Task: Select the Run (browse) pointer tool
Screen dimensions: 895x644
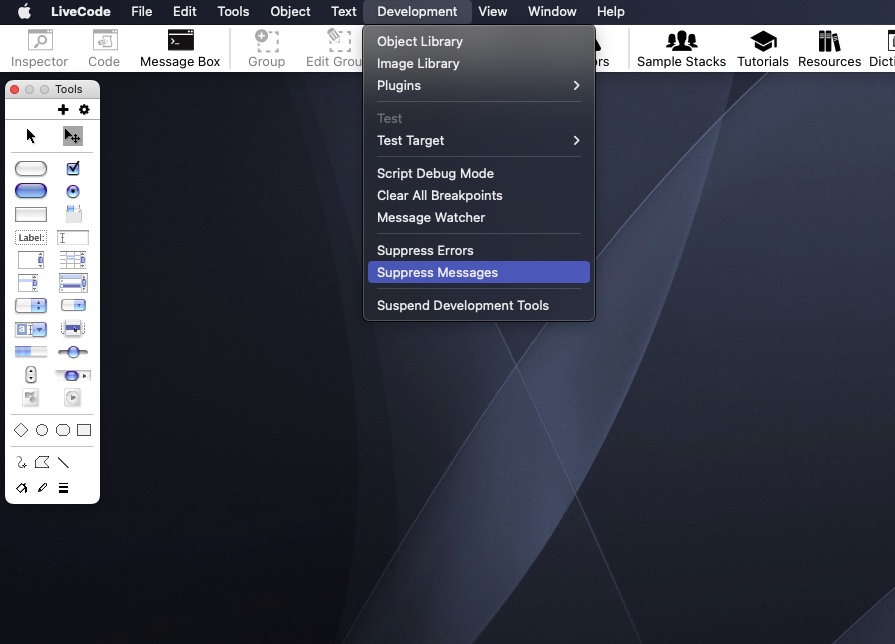Action: point(31,136)
